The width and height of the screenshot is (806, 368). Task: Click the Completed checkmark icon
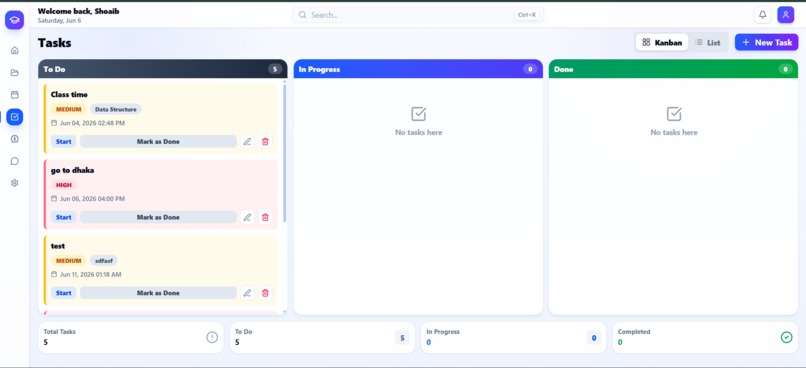(786, 337)
